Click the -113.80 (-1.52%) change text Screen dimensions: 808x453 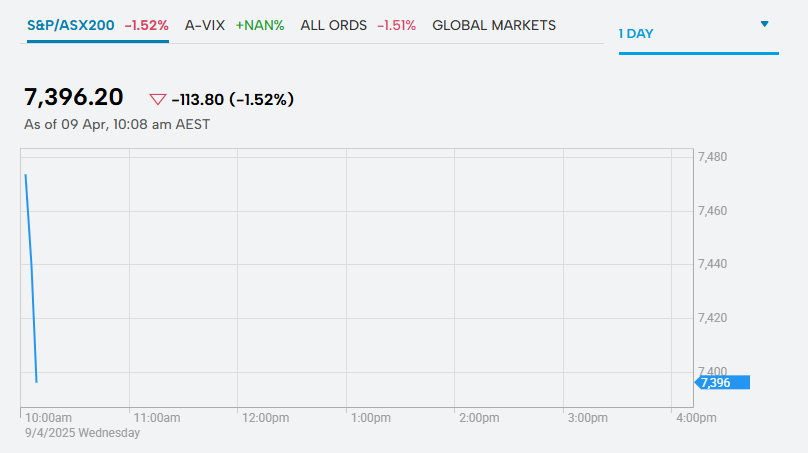point(233,99)
